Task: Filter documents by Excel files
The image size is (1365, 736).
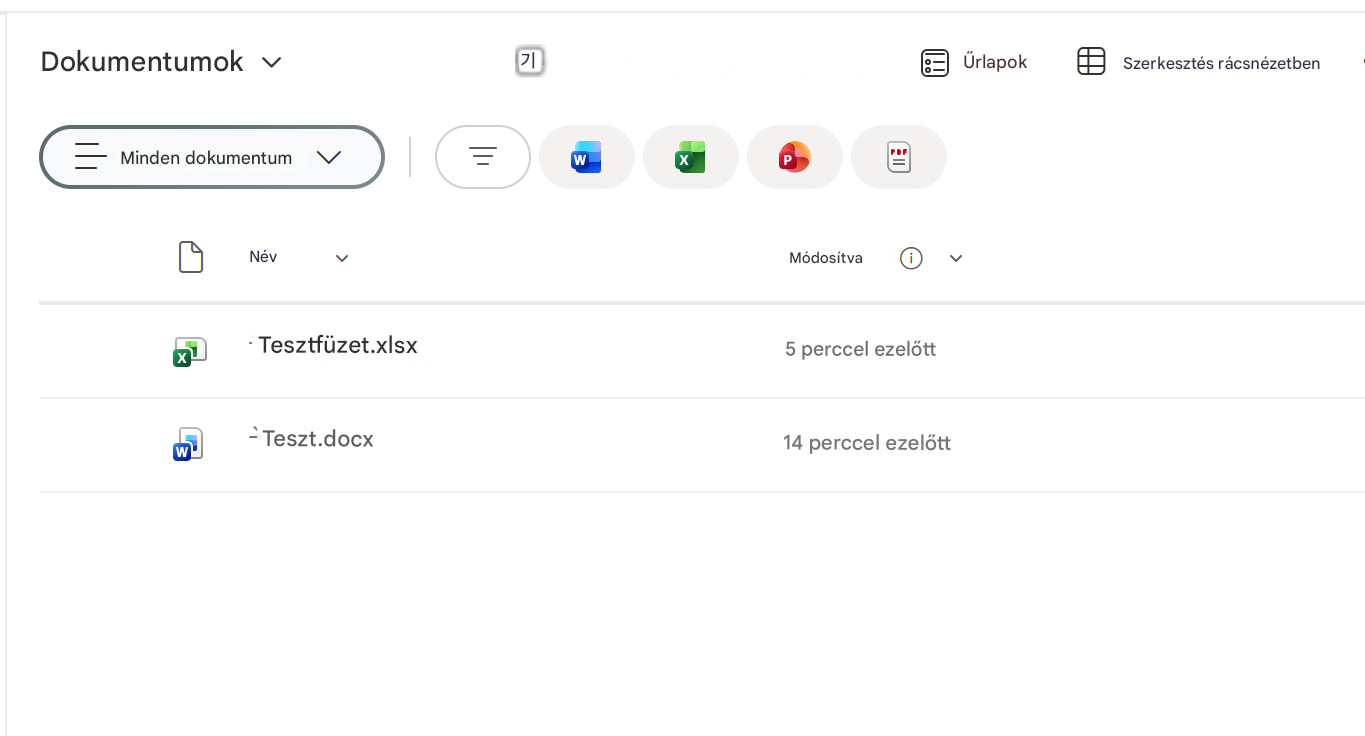Action: pyautogui.click(x=691, y=157)
